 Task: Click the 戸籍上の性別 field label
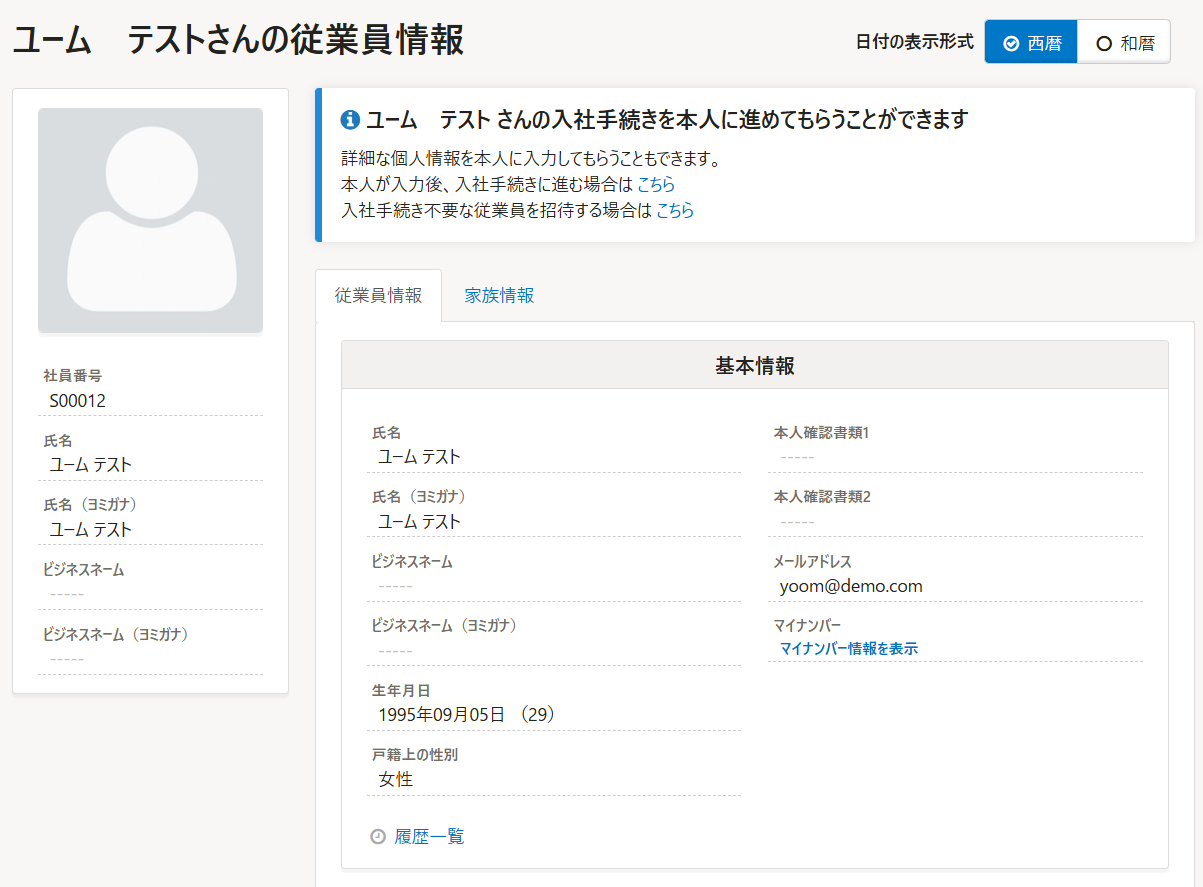pos(415,756)
